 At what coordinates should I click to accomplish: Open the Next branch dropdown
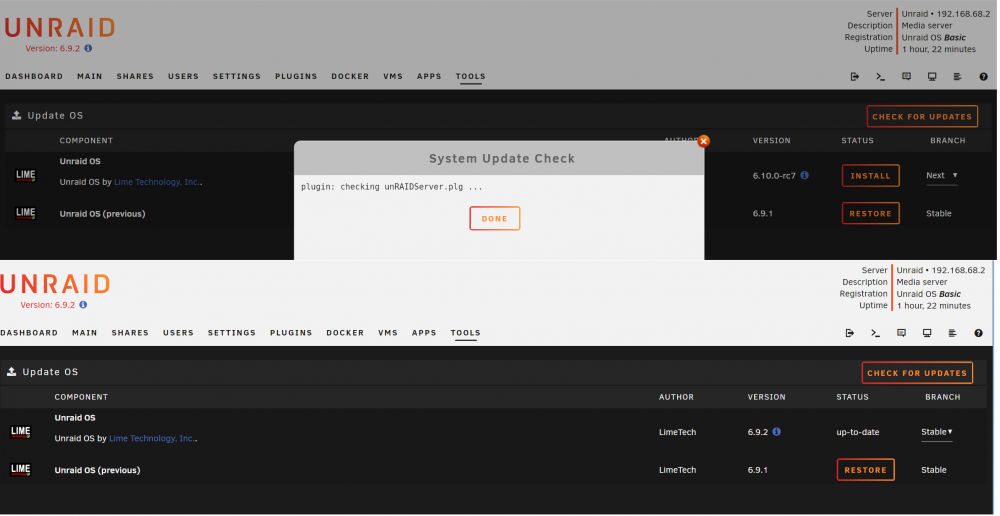point(942,175)
